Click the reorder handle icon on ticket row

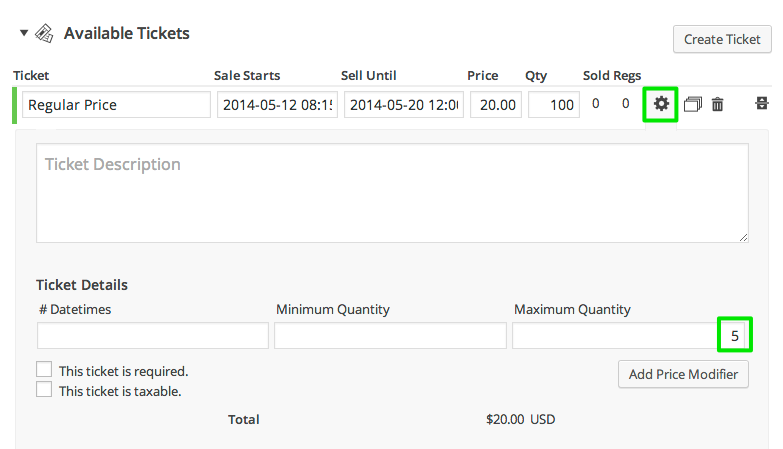click(762, 103)
